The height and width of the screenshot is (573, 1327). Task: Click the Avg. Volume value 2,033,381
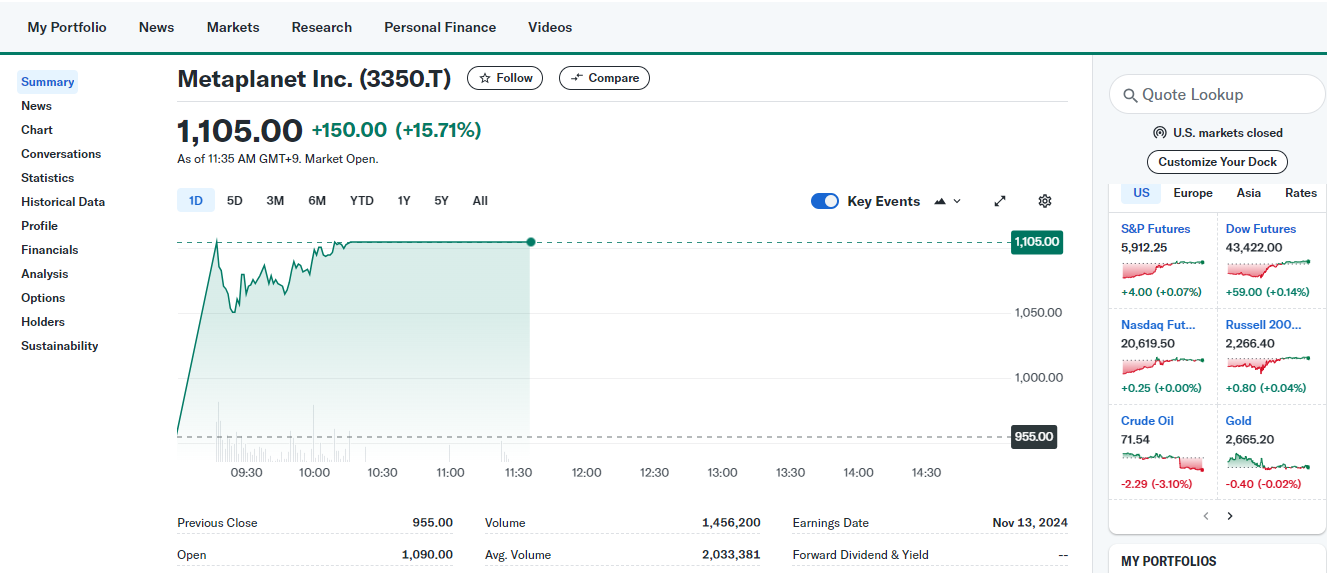coord(731,555)
